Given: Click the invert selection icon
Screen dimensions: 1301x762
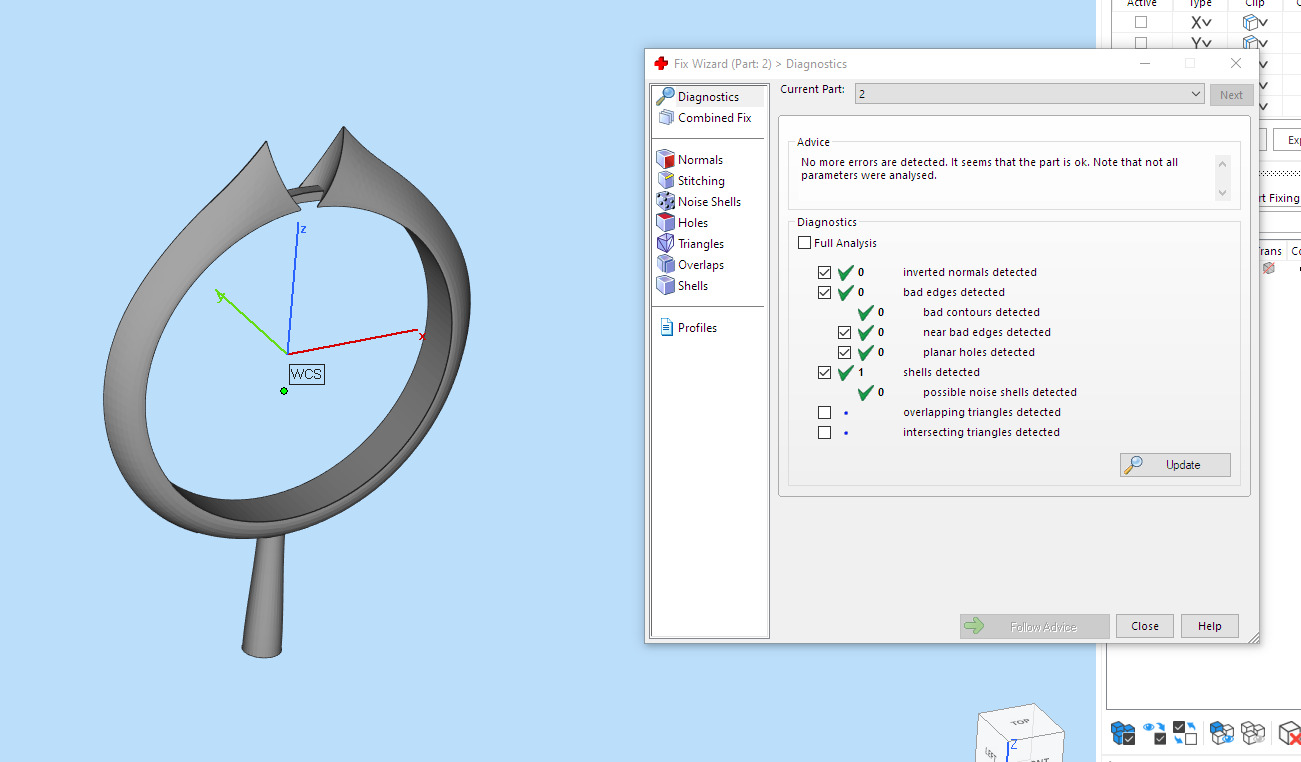Looking at the screenshot, I should [1185, 733].
